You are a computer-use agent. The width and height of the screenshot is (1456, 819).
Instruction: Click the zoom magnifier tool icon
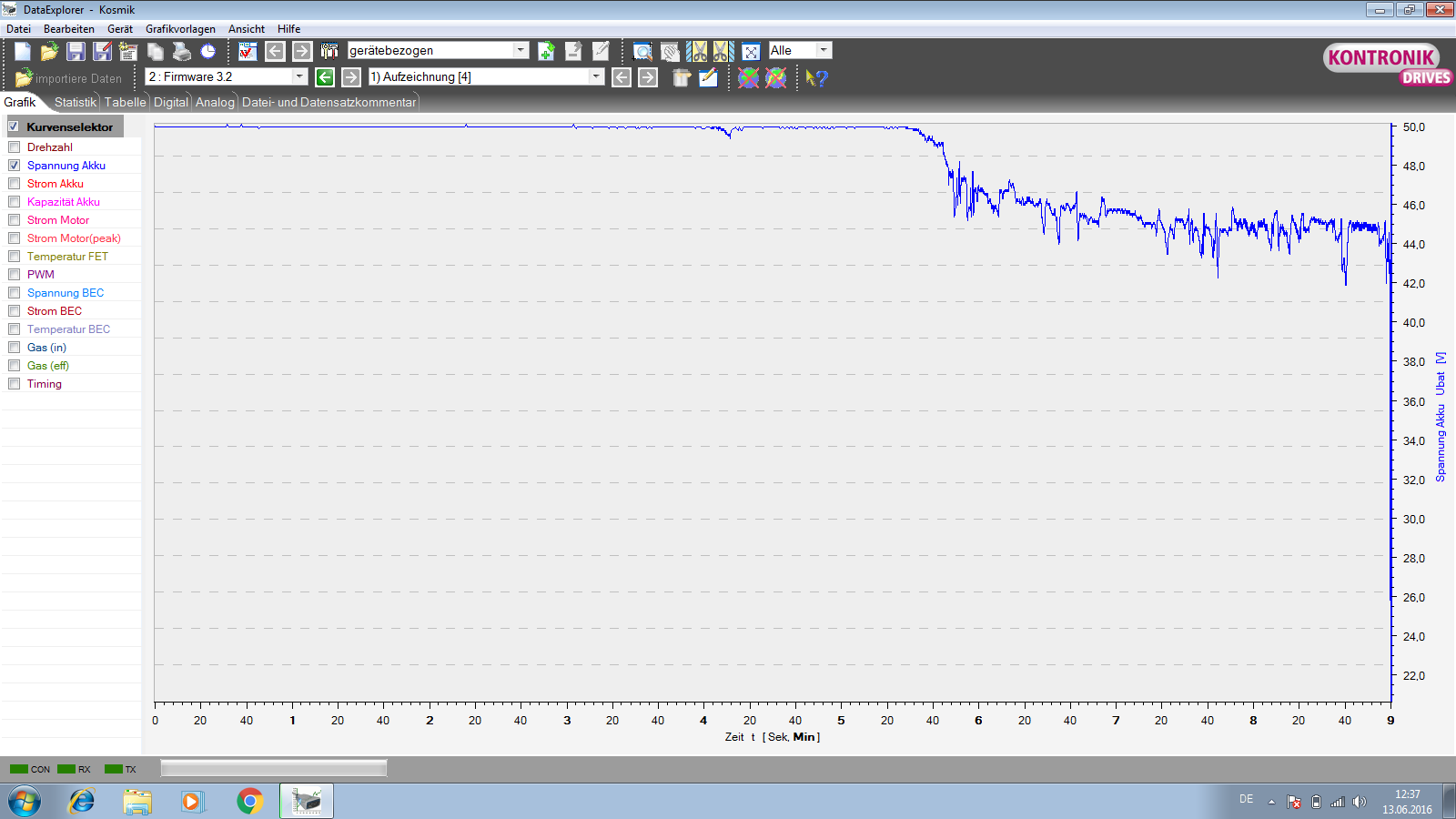642,51
